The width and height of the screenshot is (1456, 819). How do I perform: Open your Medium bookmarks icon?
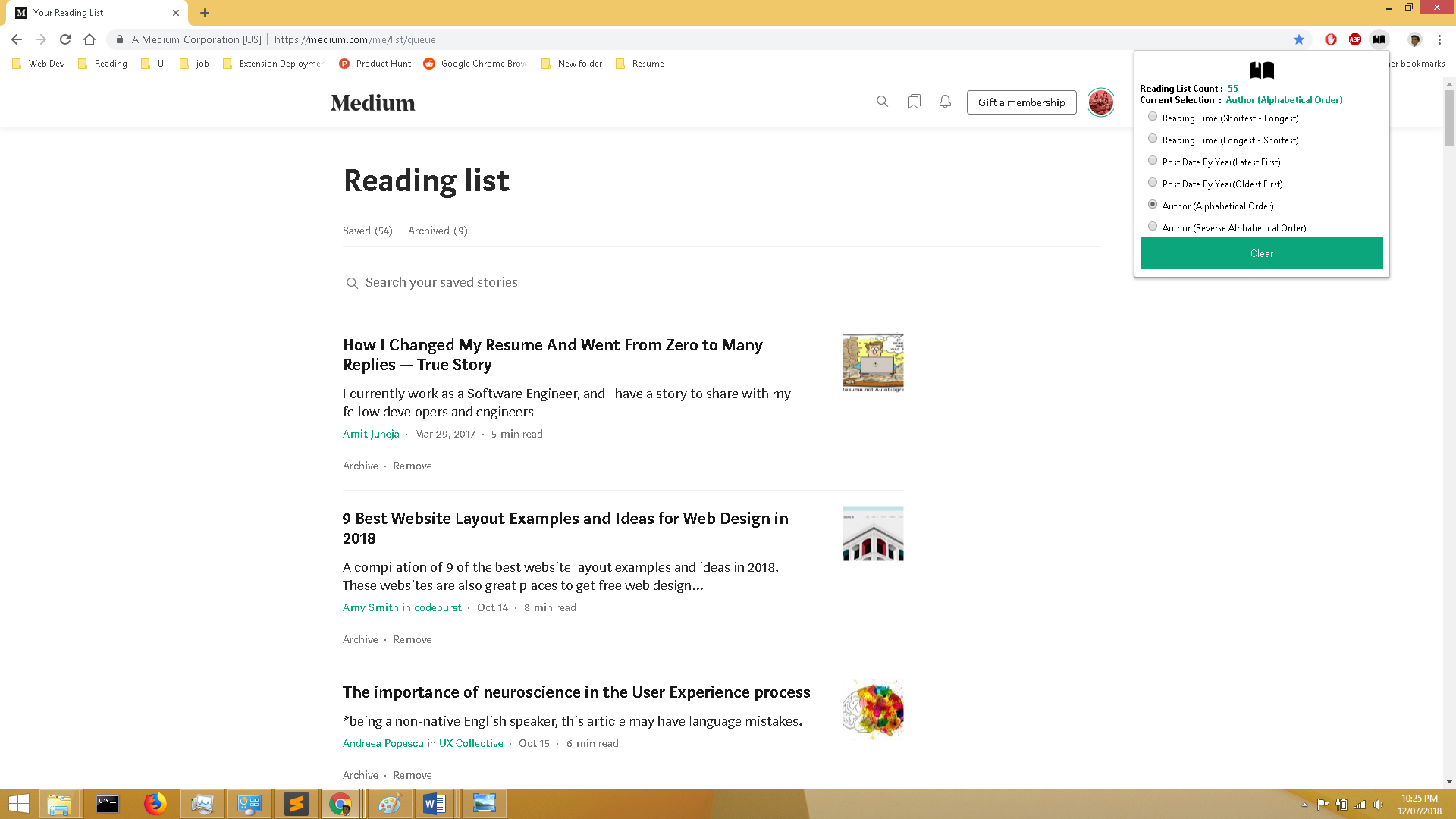(914, 101)
